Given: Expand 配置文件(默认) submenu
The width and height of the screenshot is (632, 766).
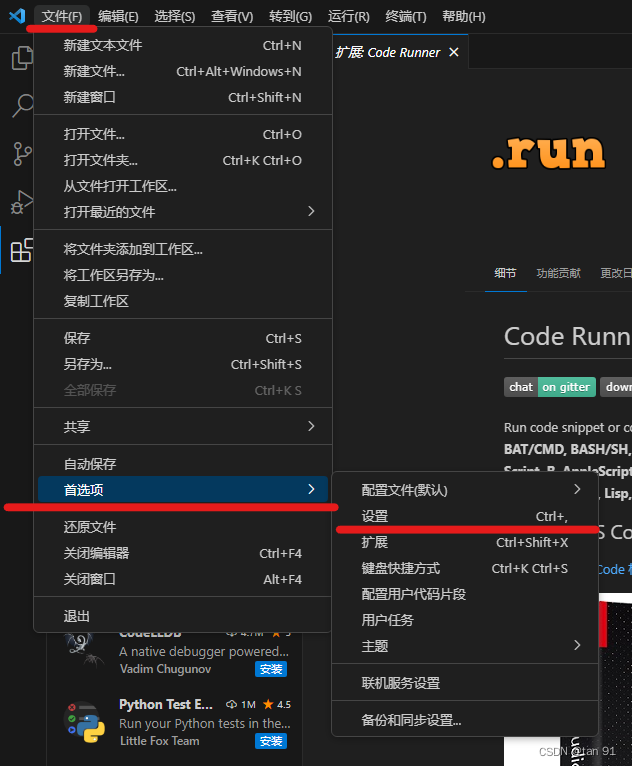Looking at the screenshot, I should [465, 490].
